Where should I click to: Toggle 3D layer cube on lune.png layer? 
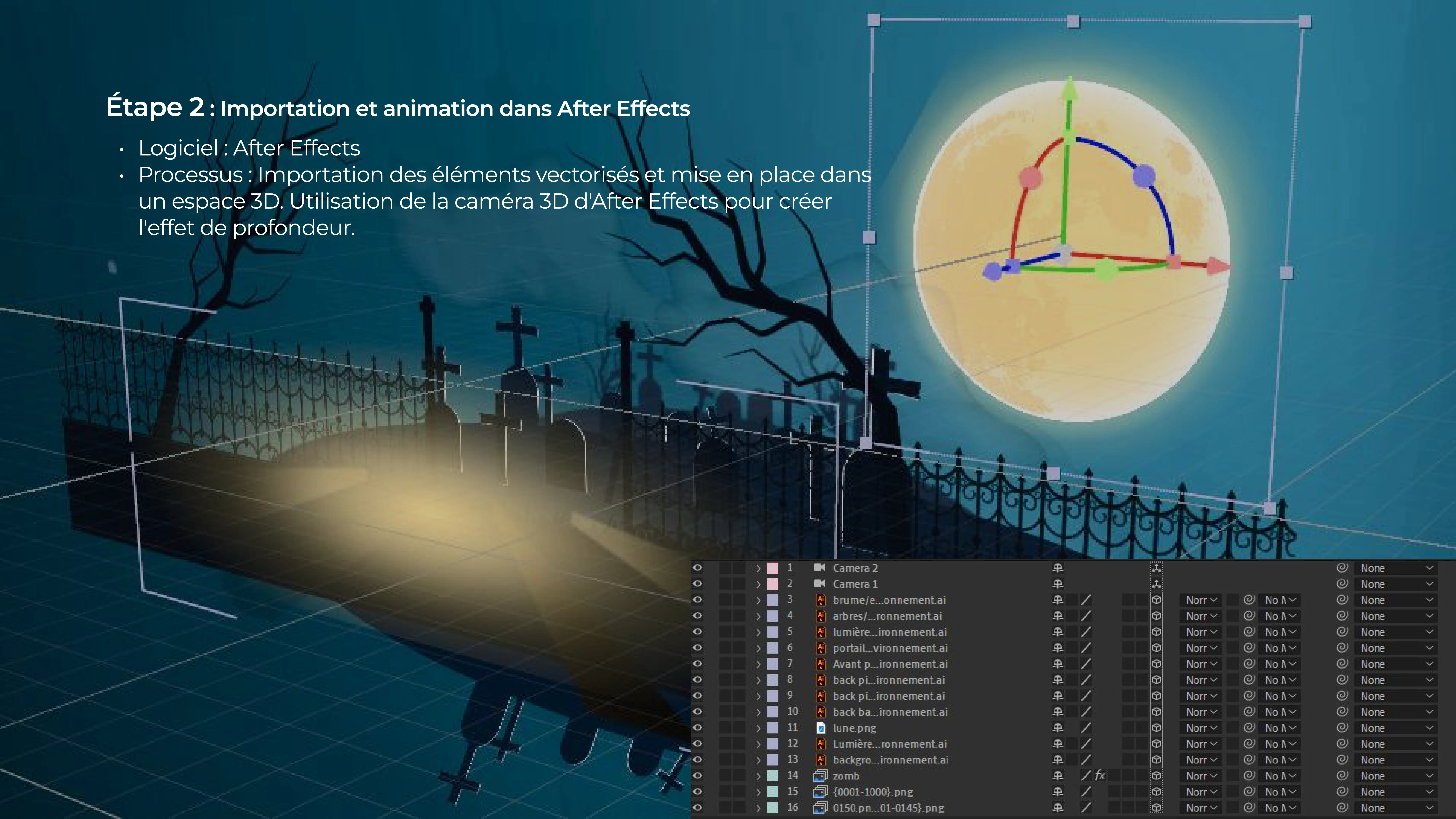(1156, 727)
